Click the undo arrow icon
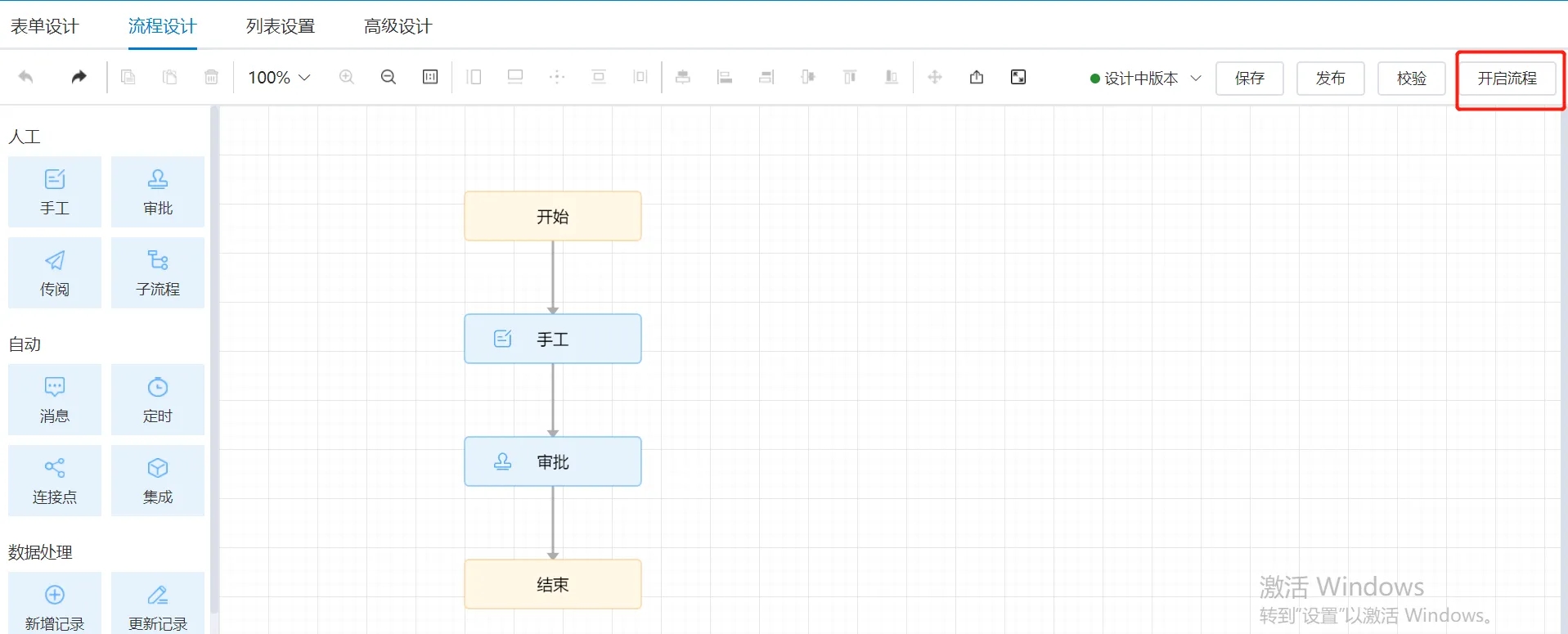Image resolution: width=1568 pixels, height=634 pixels. pyautogui.click(x=26, y=77)
